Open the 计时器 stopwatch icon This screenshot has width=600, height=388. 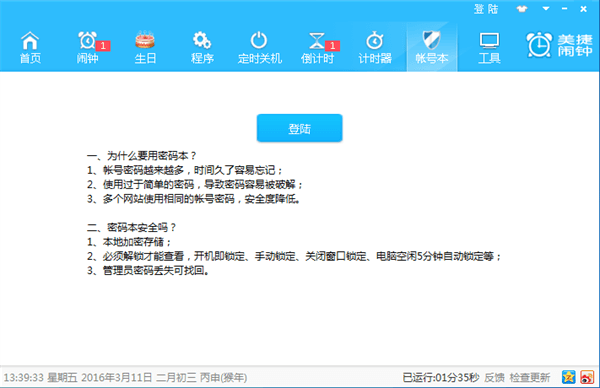(375, 47)
